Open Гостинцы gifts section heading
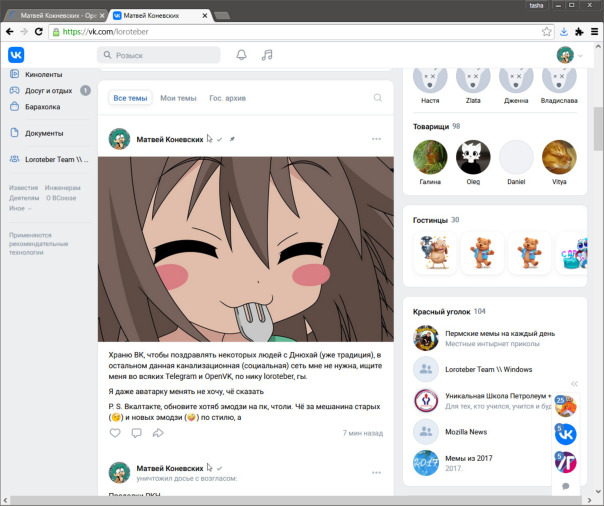604x506 pixels. [430, 220]
